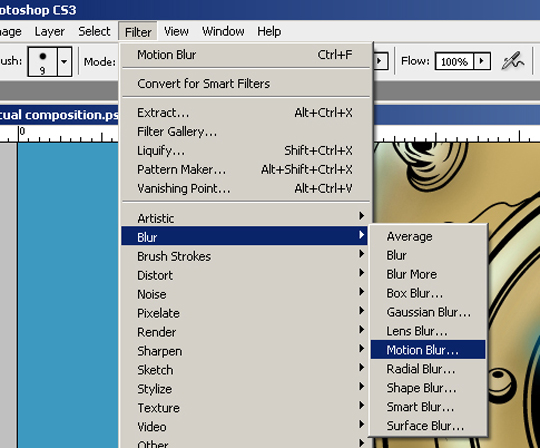Open the Layer menu

pyautogui.click(x=50, y=32)
